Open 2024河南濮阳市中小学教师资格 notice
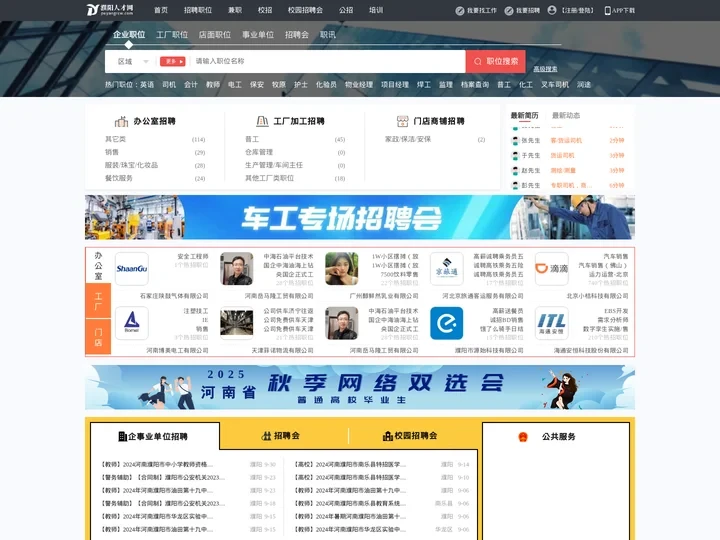The height and width of the screenshot is (540, 720). (x=157, y=464)
